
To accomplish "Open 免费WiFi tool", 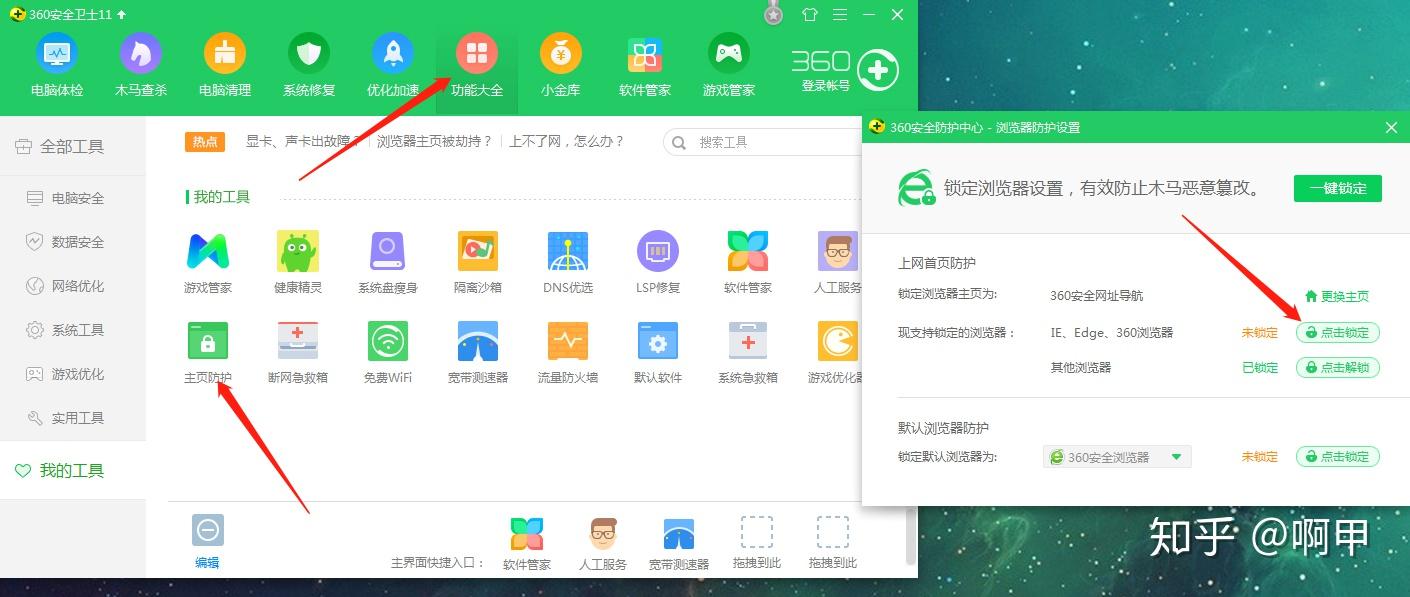I will pyautogui.click(x=388, y=353).
